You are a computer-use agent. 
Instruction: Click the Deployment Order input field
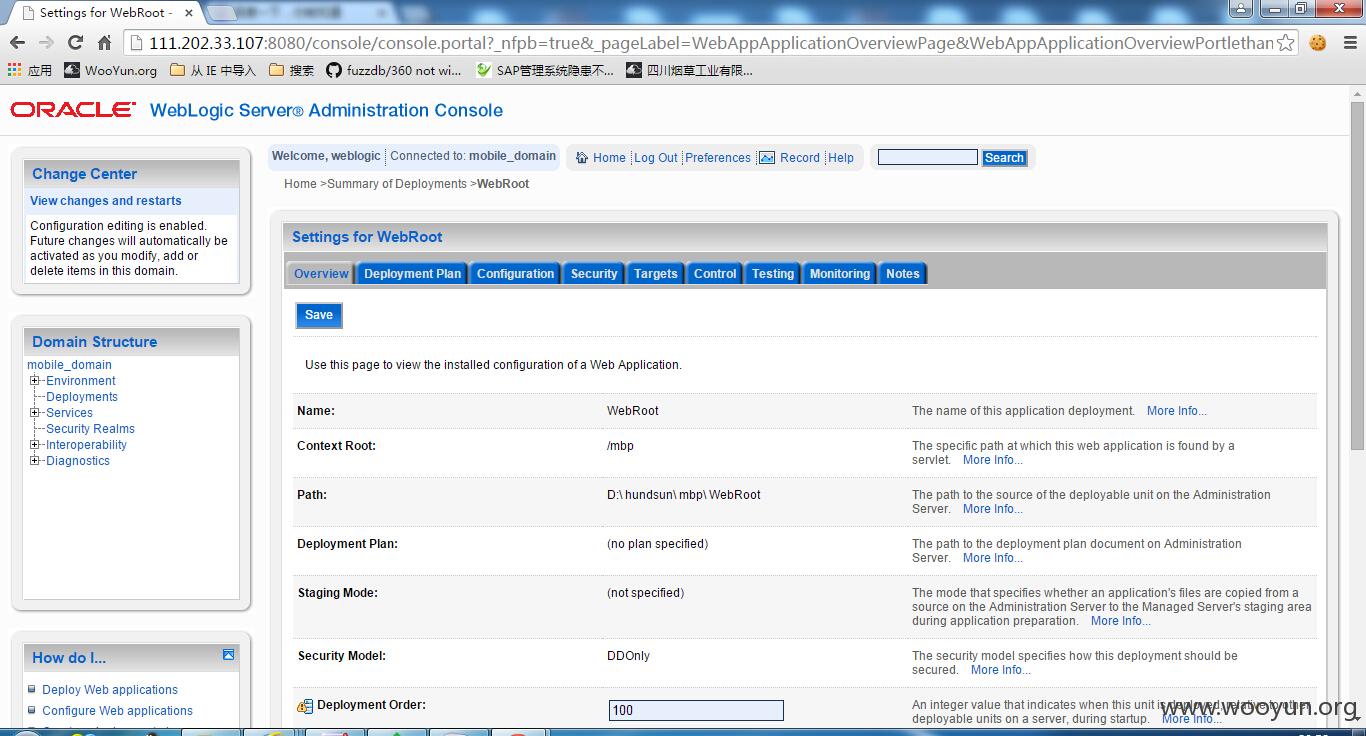point(696,710)
